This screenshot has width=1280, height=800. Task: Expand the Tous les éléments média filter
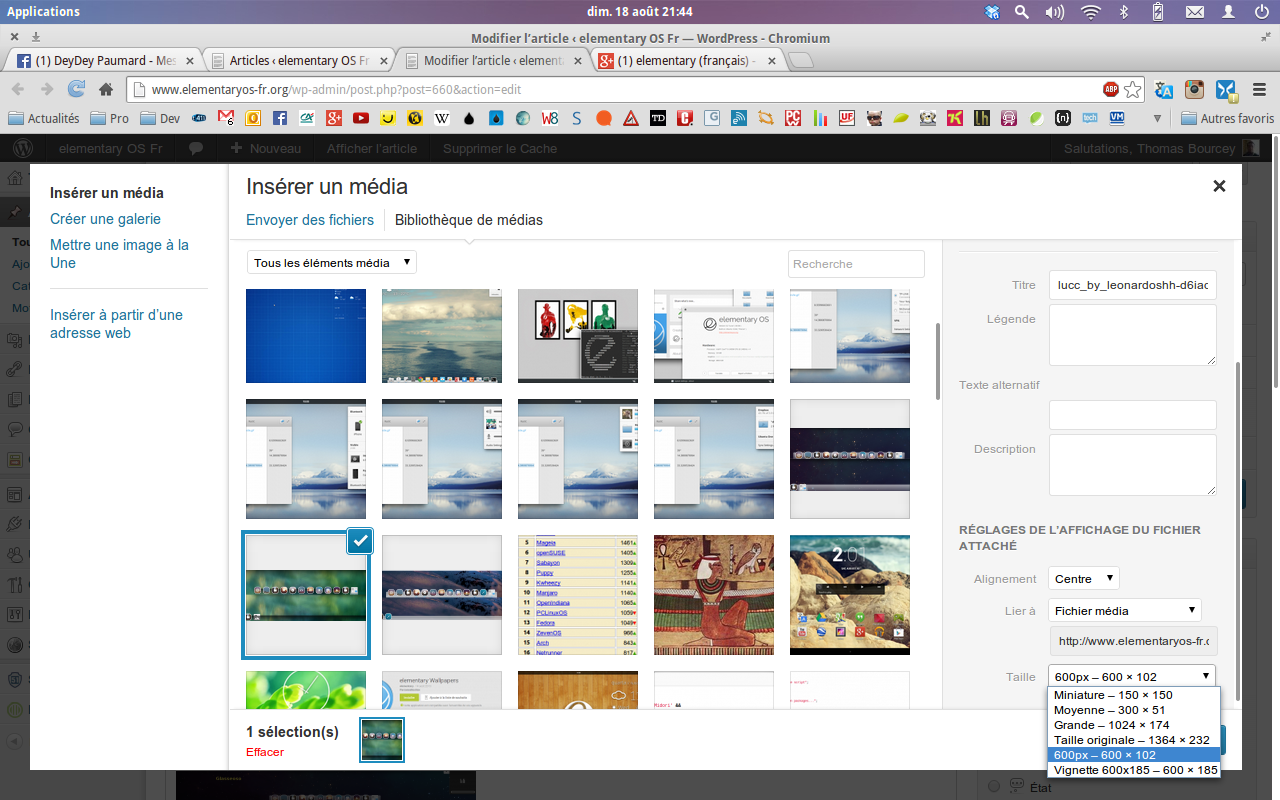(x=332, y=263)
